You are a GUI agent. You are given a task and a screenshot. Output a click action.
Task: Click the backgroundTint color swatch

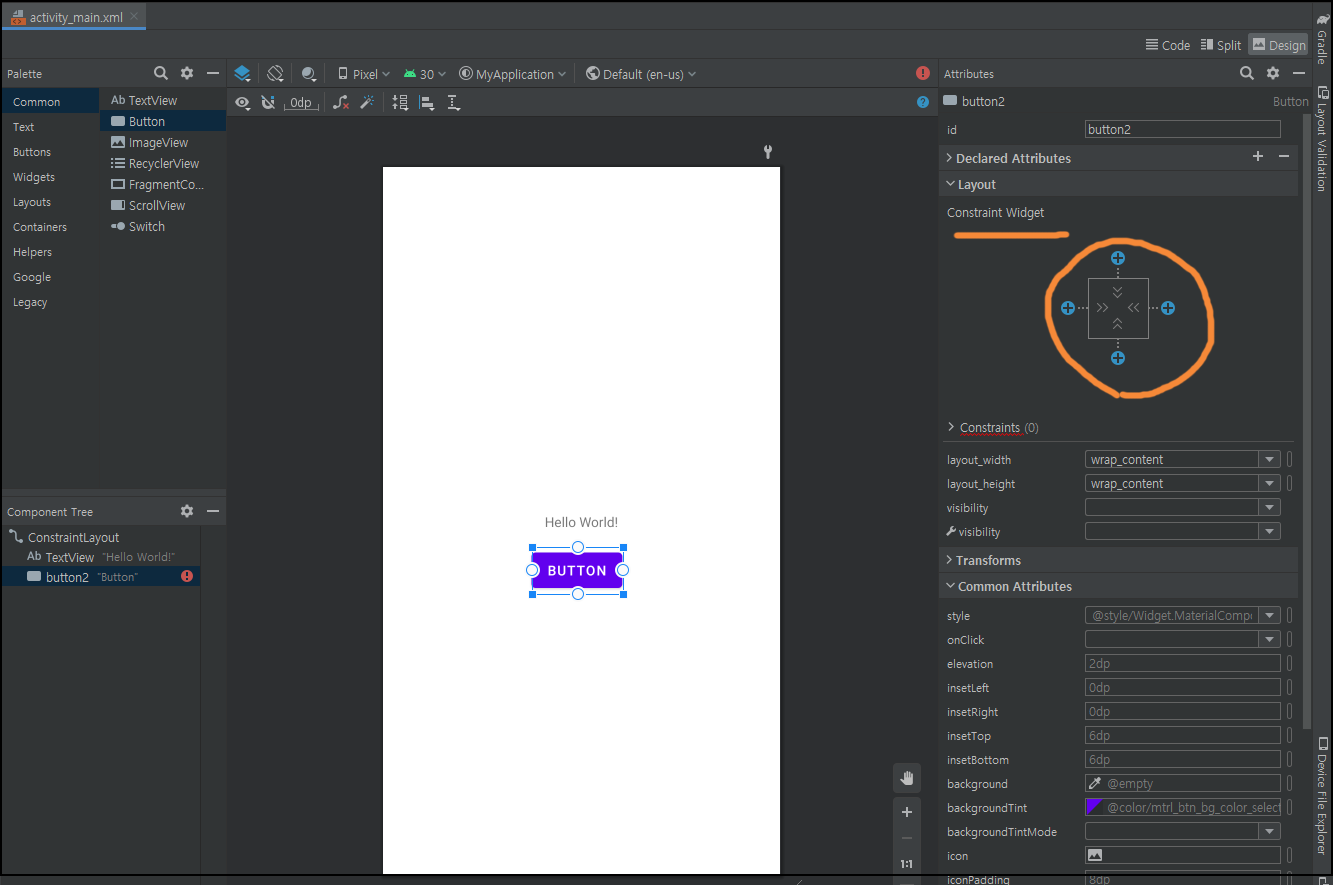[1094, 807]
